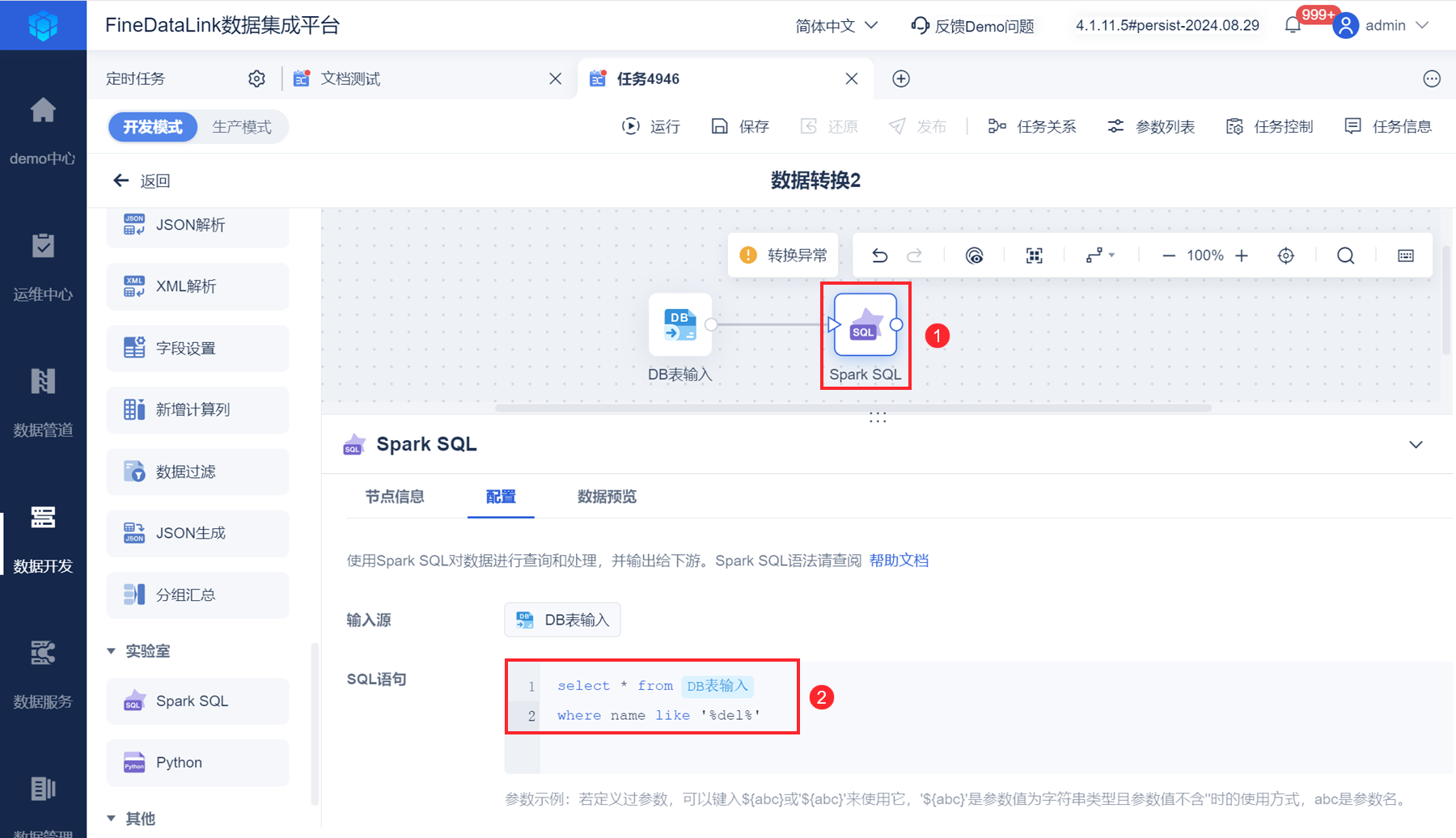Select the Python operator
This screenshot has width=1456, height=838.
[x=197, y=763]
